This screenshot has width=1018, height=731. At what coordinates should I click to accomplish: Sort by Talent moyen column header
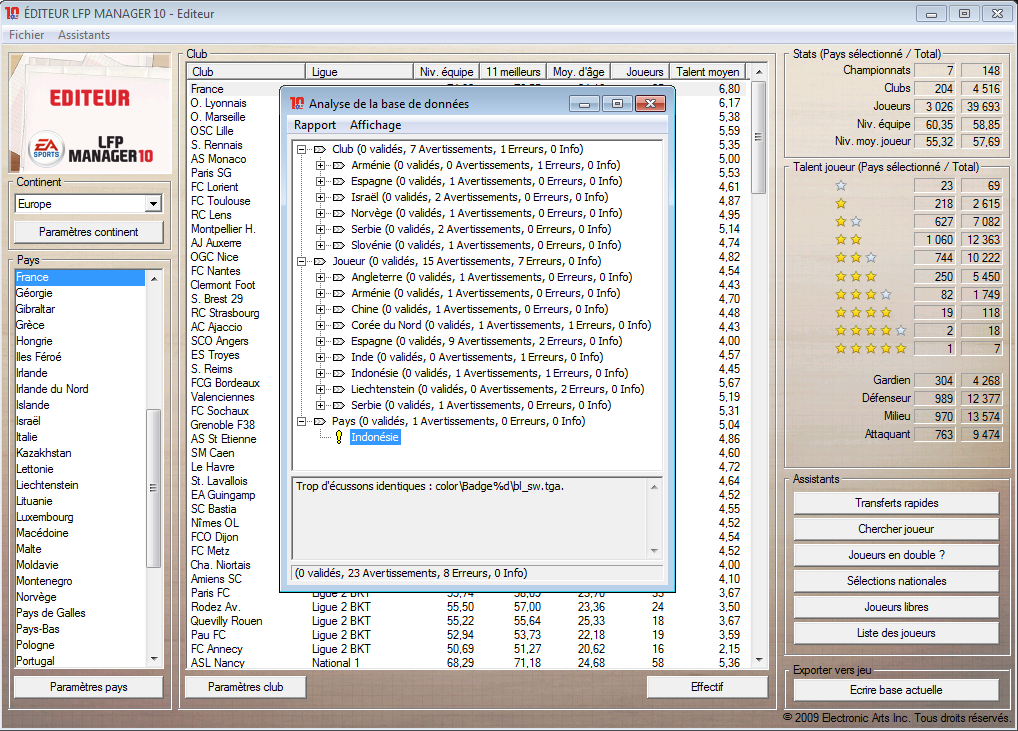click(x=708, y=71)
